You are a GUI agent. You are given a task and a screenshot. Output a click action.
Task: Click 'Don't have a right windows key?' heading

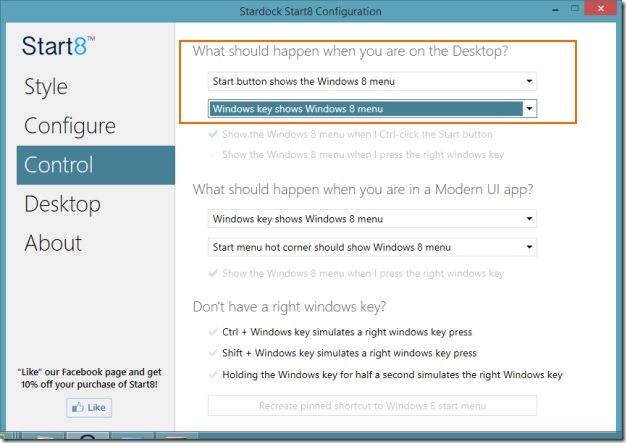[289, 307]
